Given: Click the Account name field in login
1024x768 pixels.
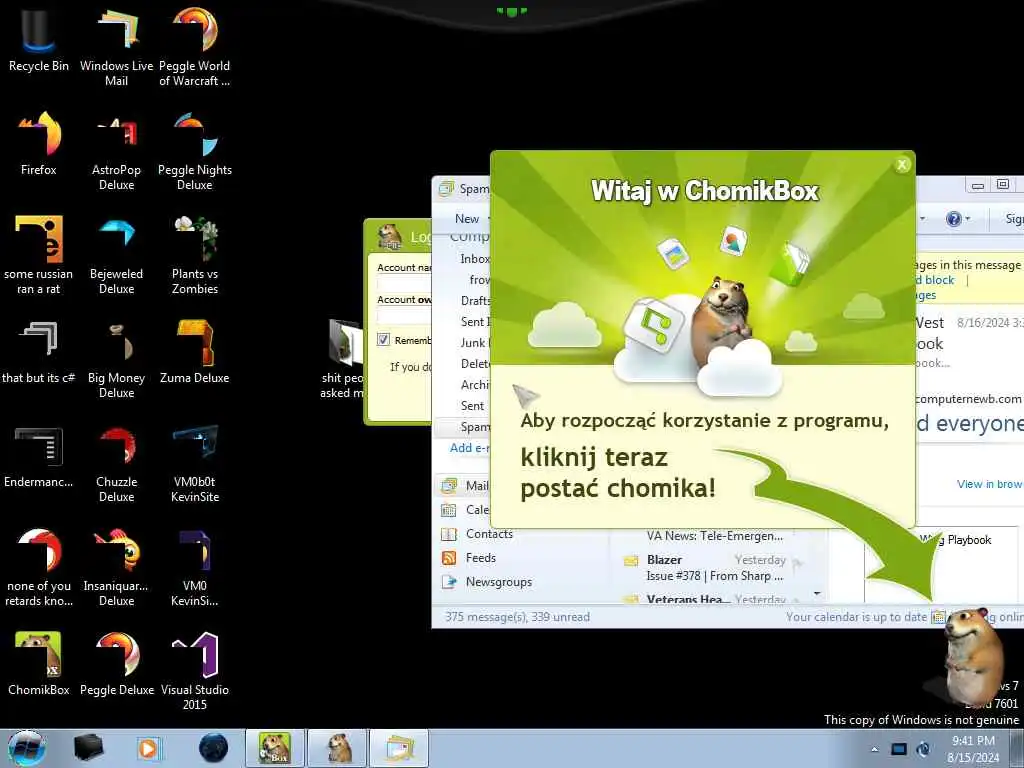Looking at the screenshot, I should tap(404, 283).
